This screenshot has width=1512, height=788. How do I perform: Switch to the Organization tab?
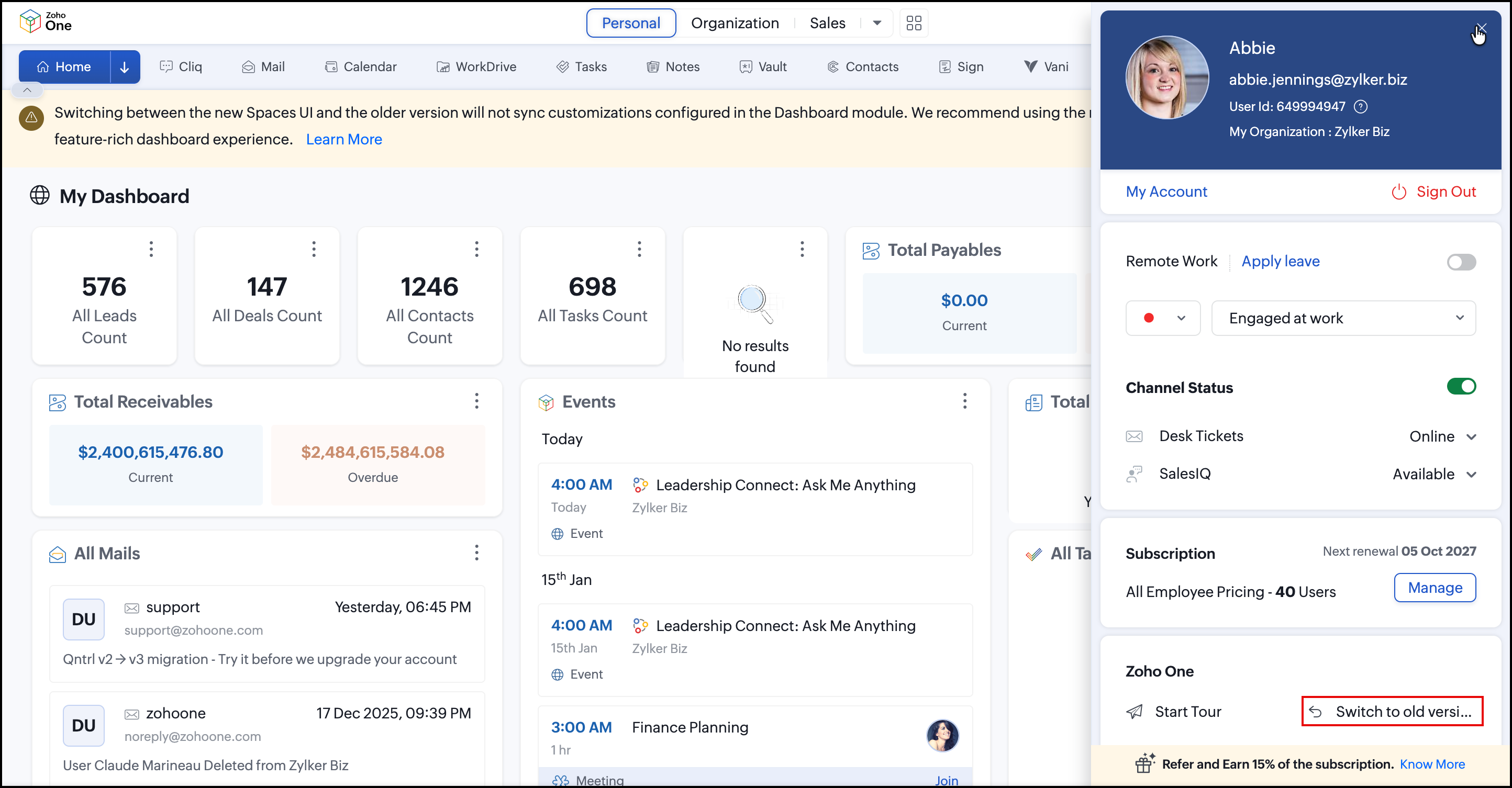735,23
